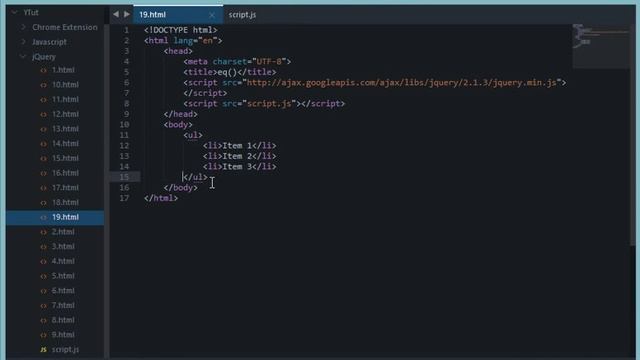
Task: Click the HTML file icon beside 18.html
Action: click(x=44, y=202)
